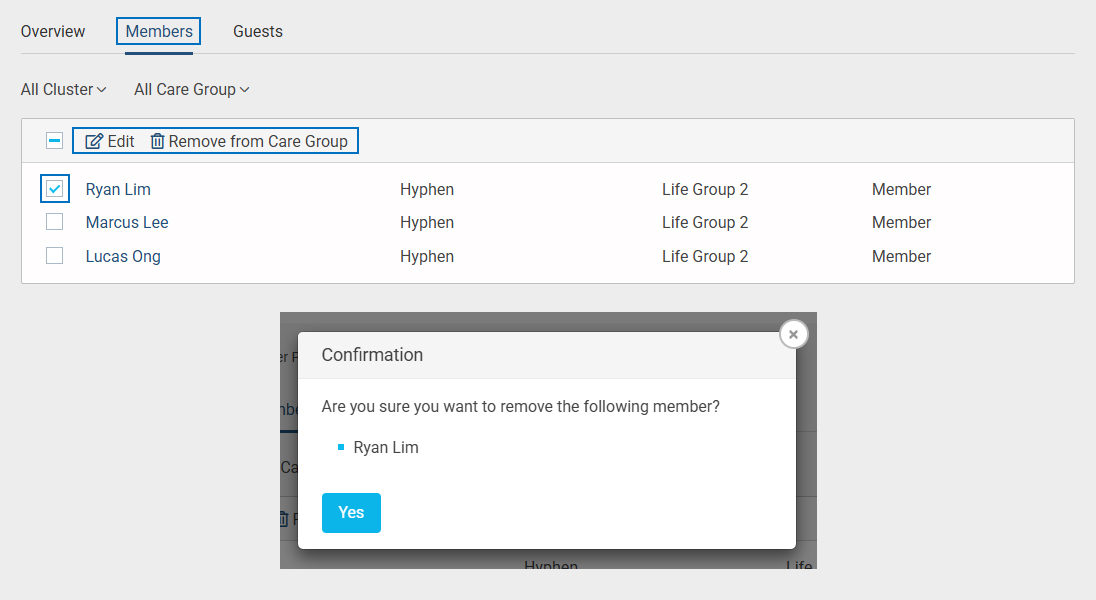Select the Members tab
Viewport: 1096px width, 600px height.
coord(159,31)
